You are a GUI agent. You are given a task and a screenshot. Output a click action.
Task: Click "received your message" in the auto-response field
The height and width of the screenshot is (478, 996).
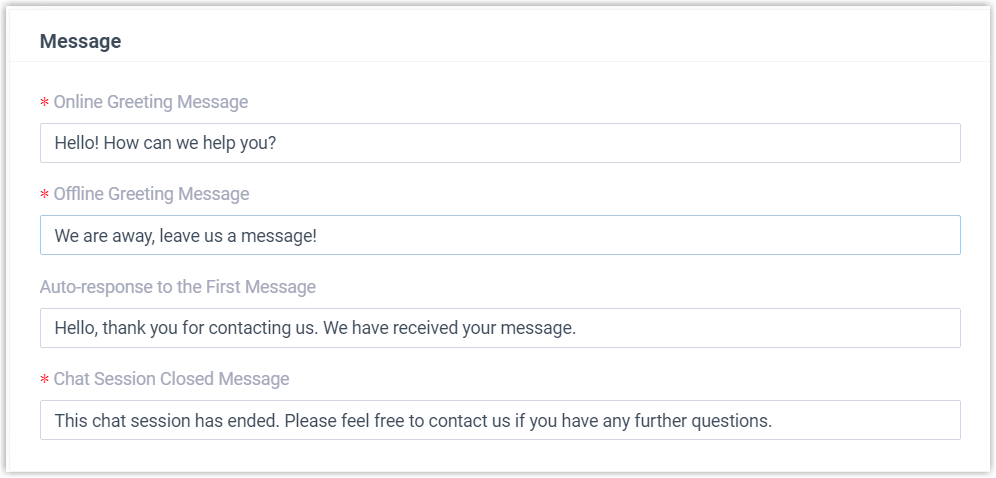click(x=485, y=328)
